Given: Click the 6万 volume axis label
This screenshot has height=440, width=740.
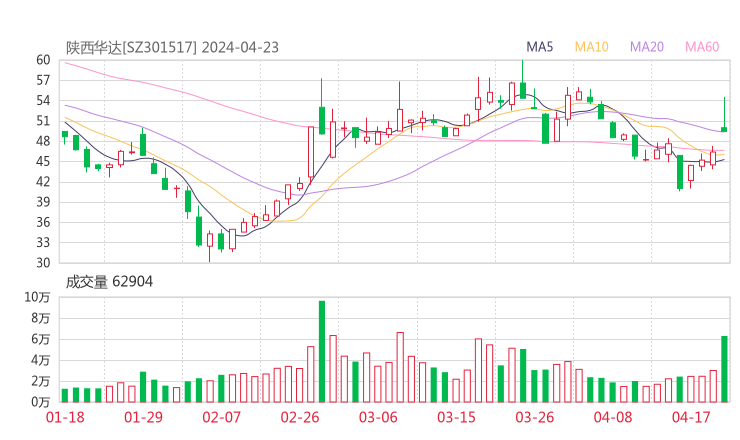Looking at the screenshot, I should click(41, 339).
